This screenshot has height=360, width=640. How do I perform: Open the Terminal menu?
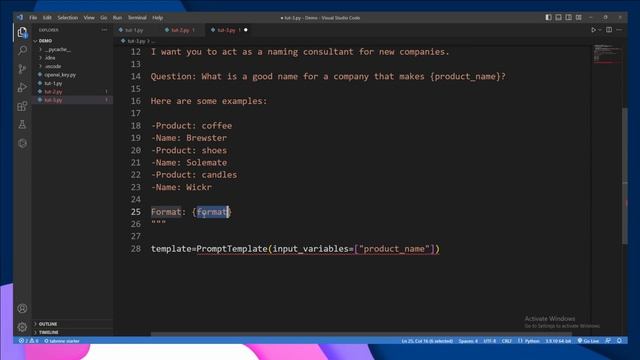click(137, 18)
